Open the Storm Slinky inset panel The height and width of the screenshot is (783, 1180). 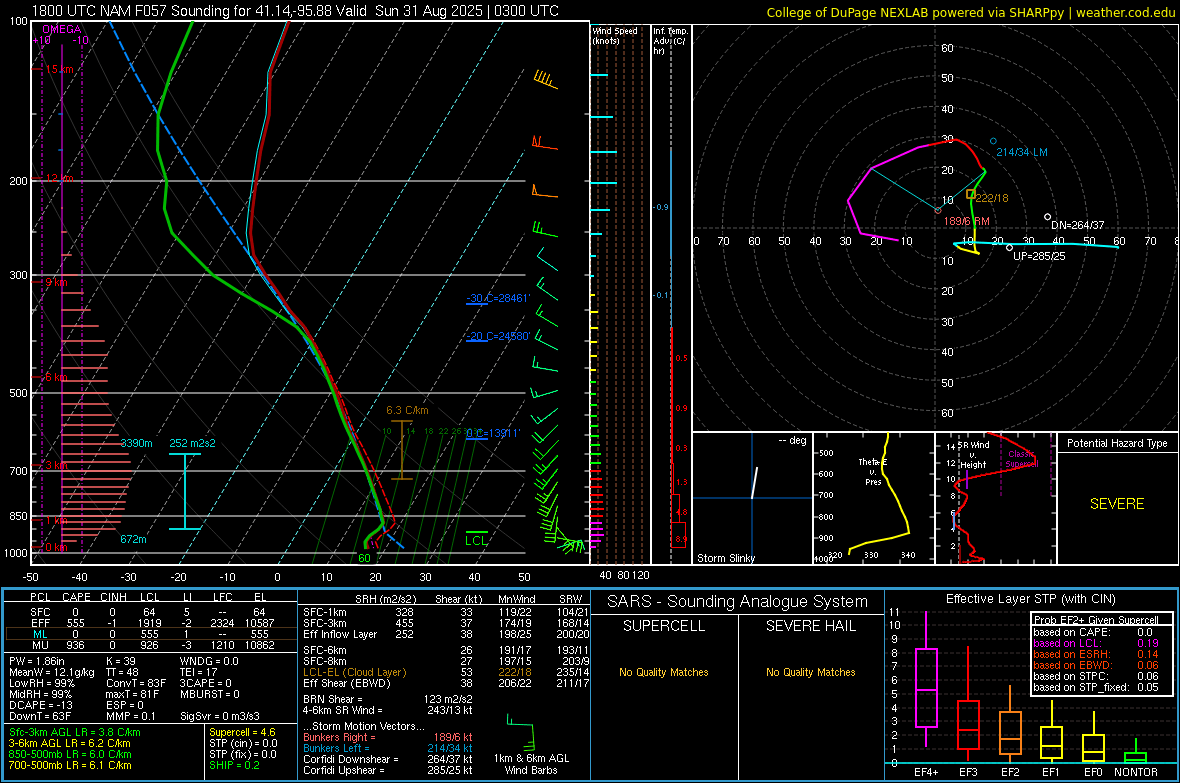752,498
